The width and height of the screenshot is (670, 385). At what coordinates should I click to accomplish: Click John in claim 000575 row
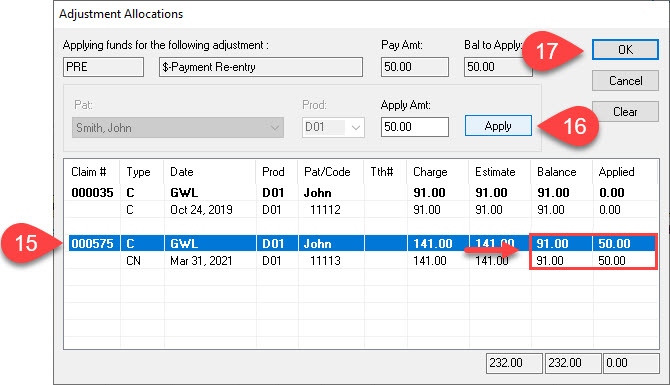tap(317, 244)
